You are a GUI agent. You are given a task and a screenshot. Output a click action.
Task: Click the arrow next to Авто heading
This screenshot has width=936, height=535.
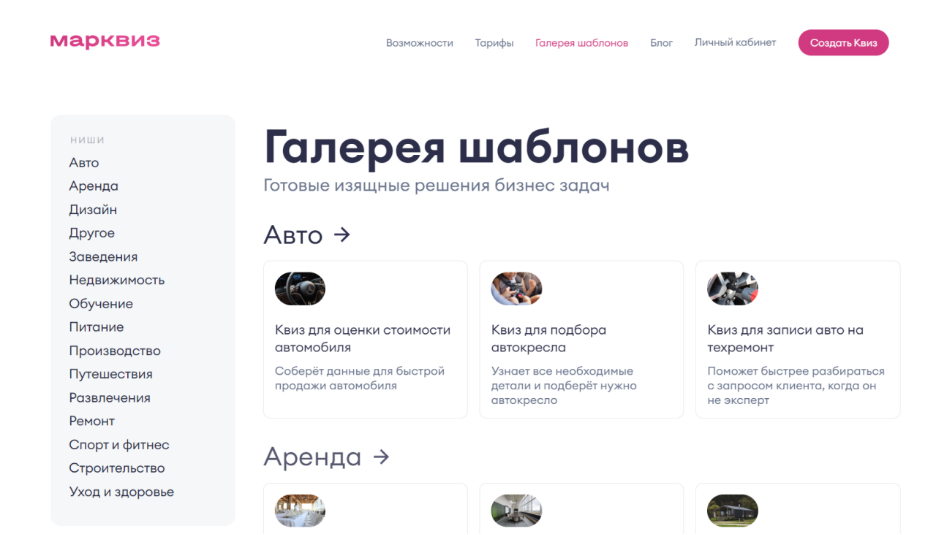(x=342, y=235)
